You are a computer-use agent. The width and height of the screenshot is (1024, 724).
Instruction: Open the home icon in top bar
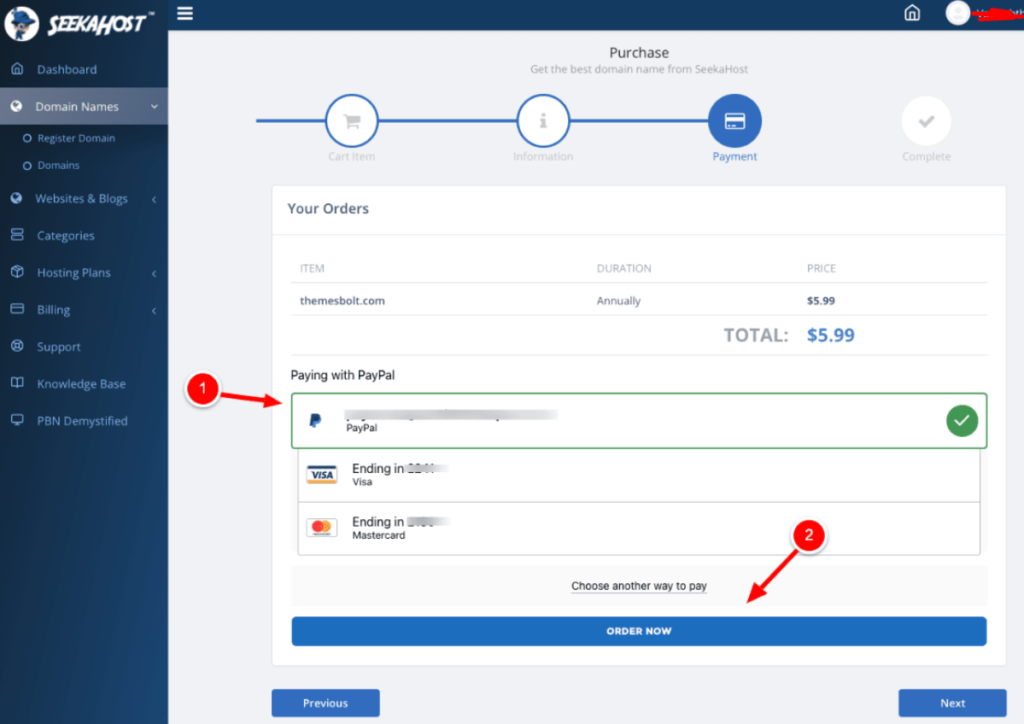(x=912, y=13)
